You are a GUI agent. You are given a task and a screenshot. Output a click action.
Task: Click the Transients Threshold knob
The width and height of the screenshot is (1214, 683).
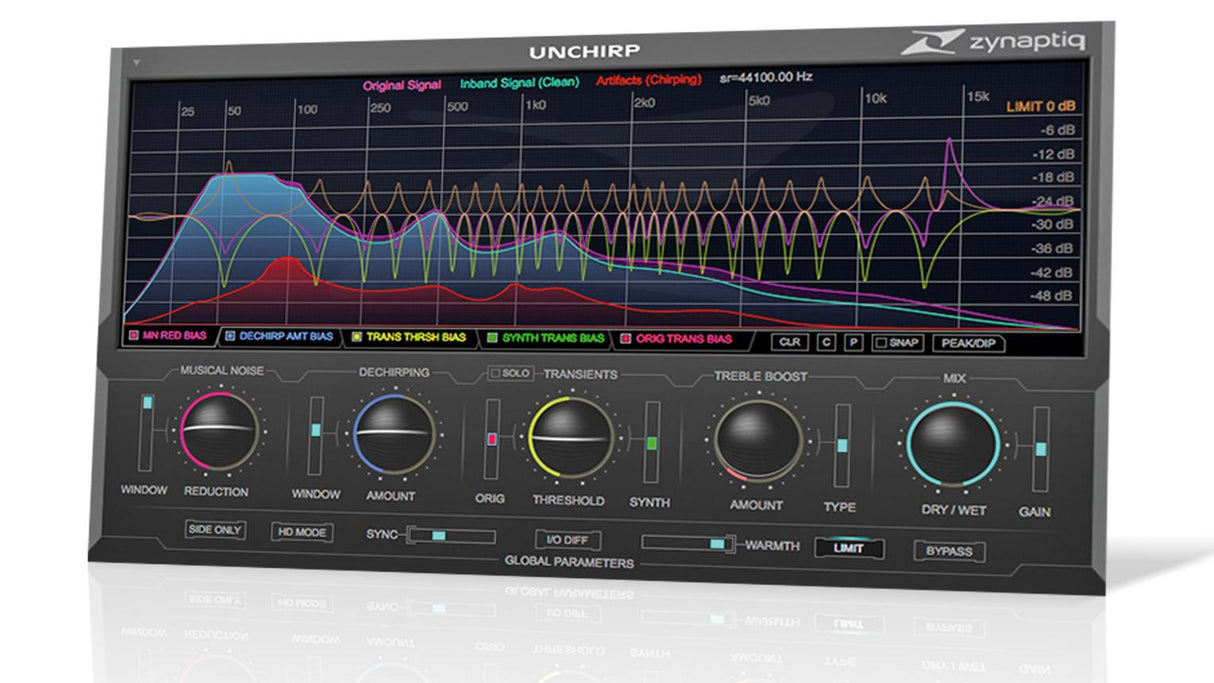(570, 438)
